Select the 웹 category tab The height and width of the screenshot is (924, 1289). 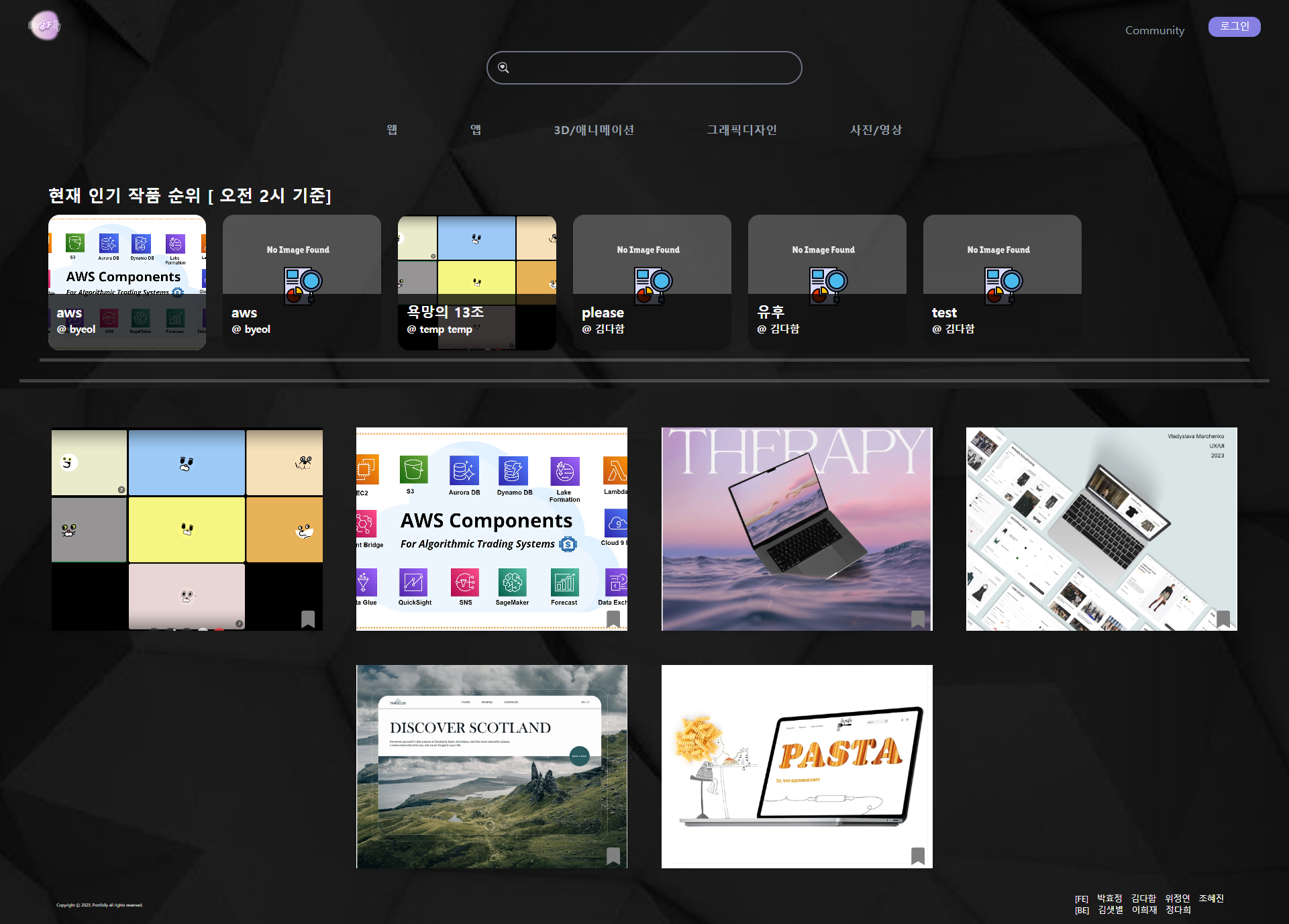click(x=392, y=130)
